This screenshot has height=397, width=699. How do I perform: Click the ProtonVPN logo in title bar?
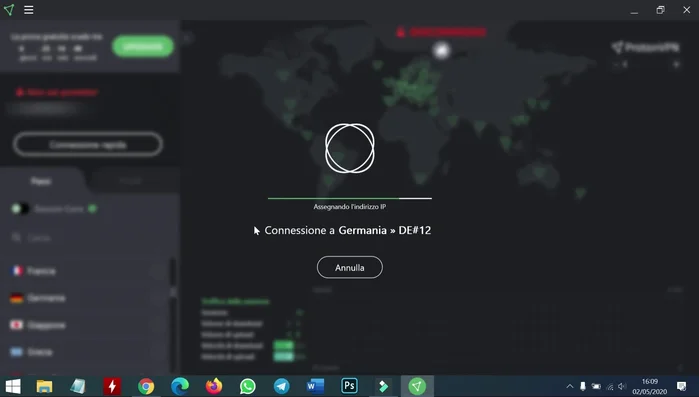[9, 10]
